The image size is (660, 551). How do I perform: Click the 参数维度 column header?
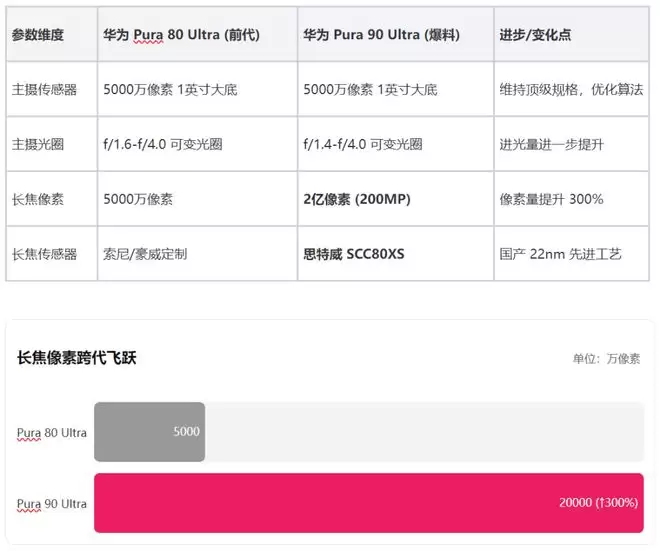(x=38, y=35)
